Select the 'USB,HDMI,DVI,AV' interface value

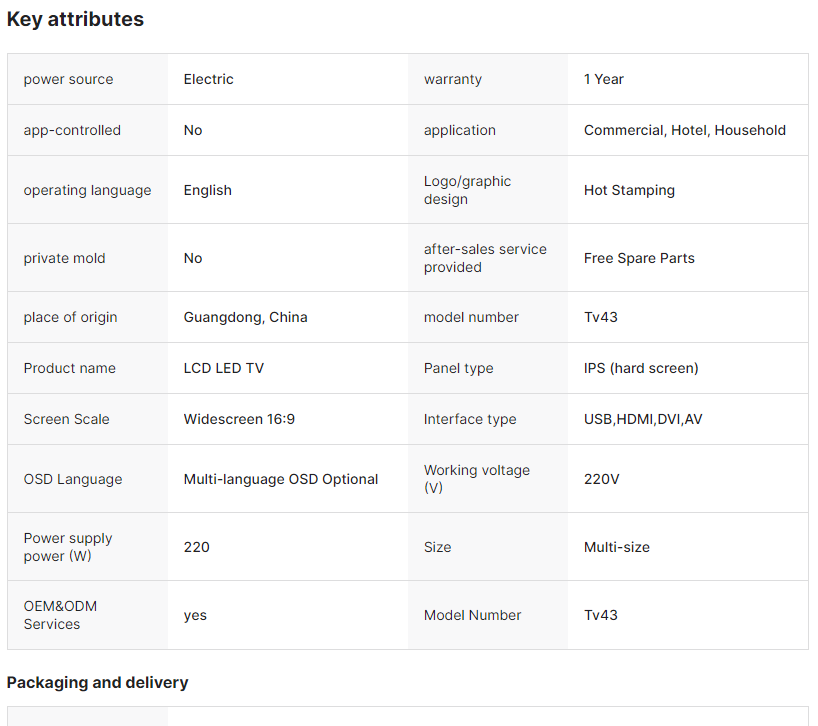point(642,419)
